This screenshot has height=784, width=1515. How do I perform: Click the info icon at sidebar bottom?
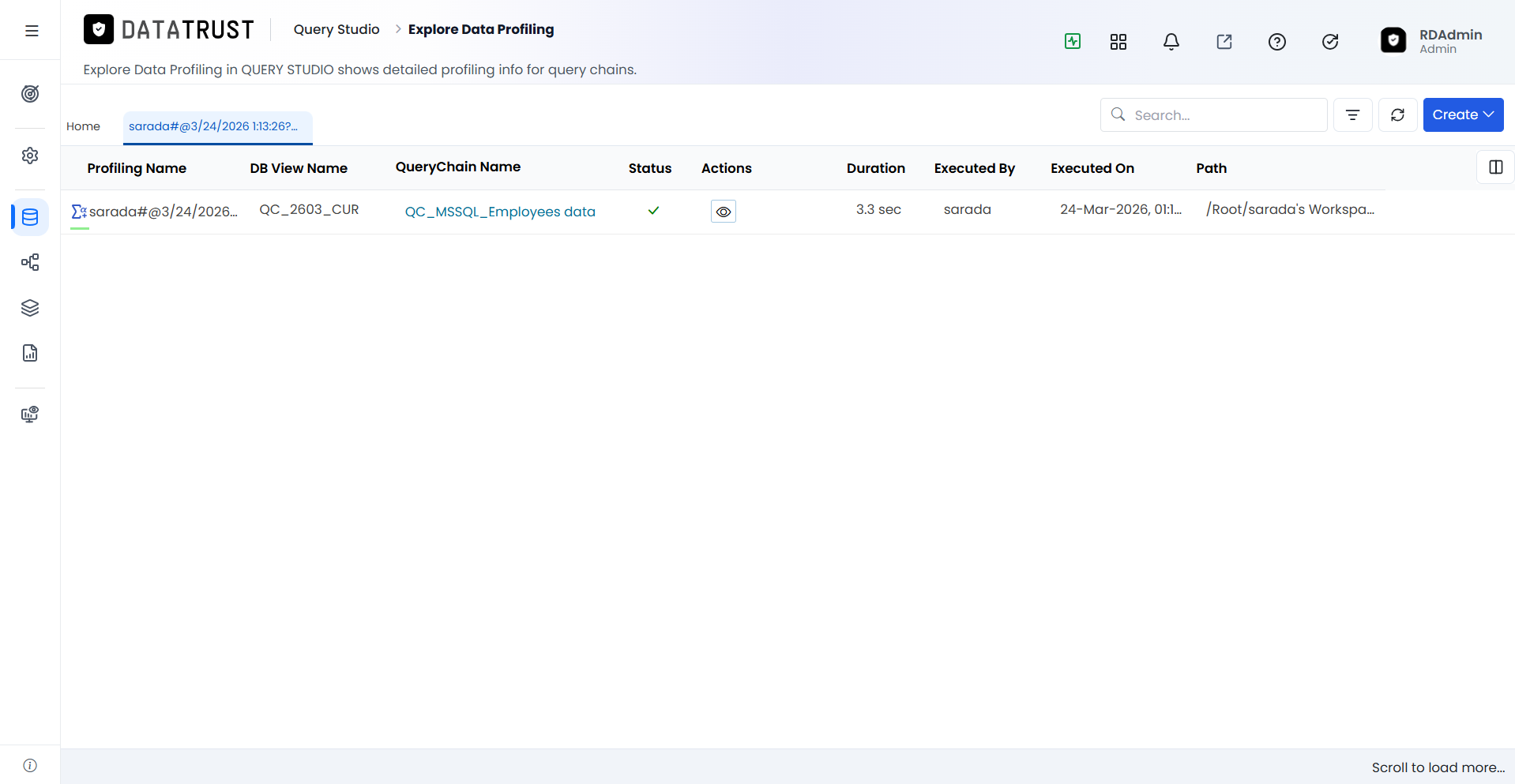tap(30, 765)
